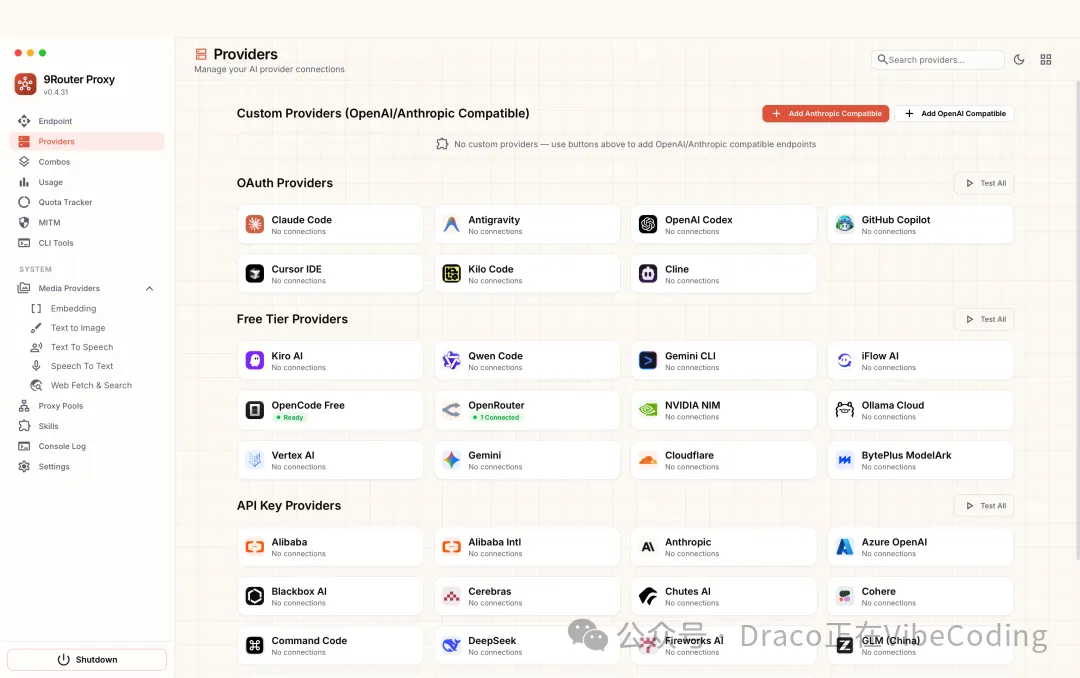The height and width of the screenshot is (678, 1080).
Task: Open the Quota Tracker page
Action: tap(87, 203)
